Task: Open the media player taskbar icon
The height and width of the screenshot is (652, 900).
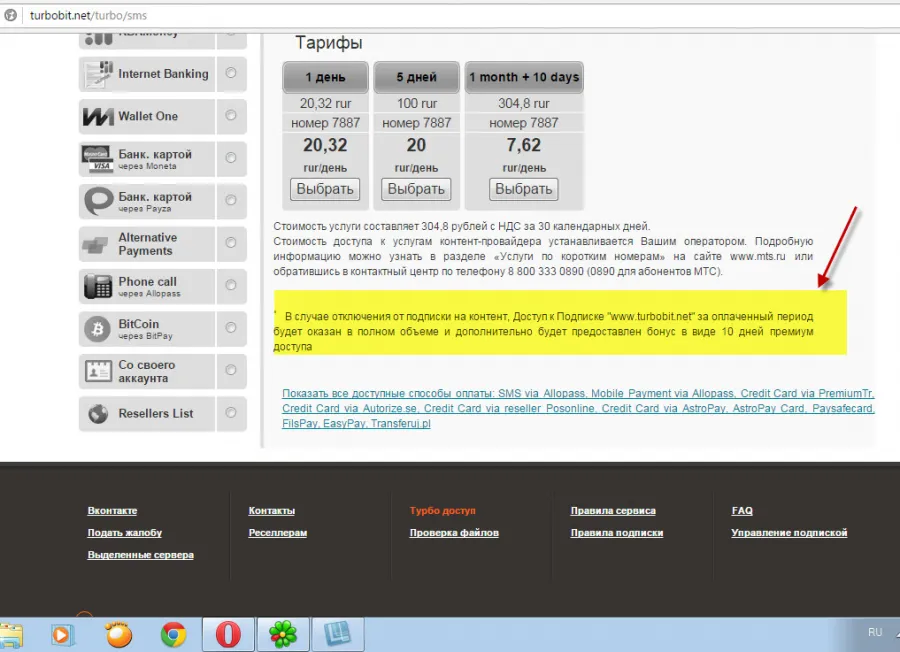Action: point(62,635)
